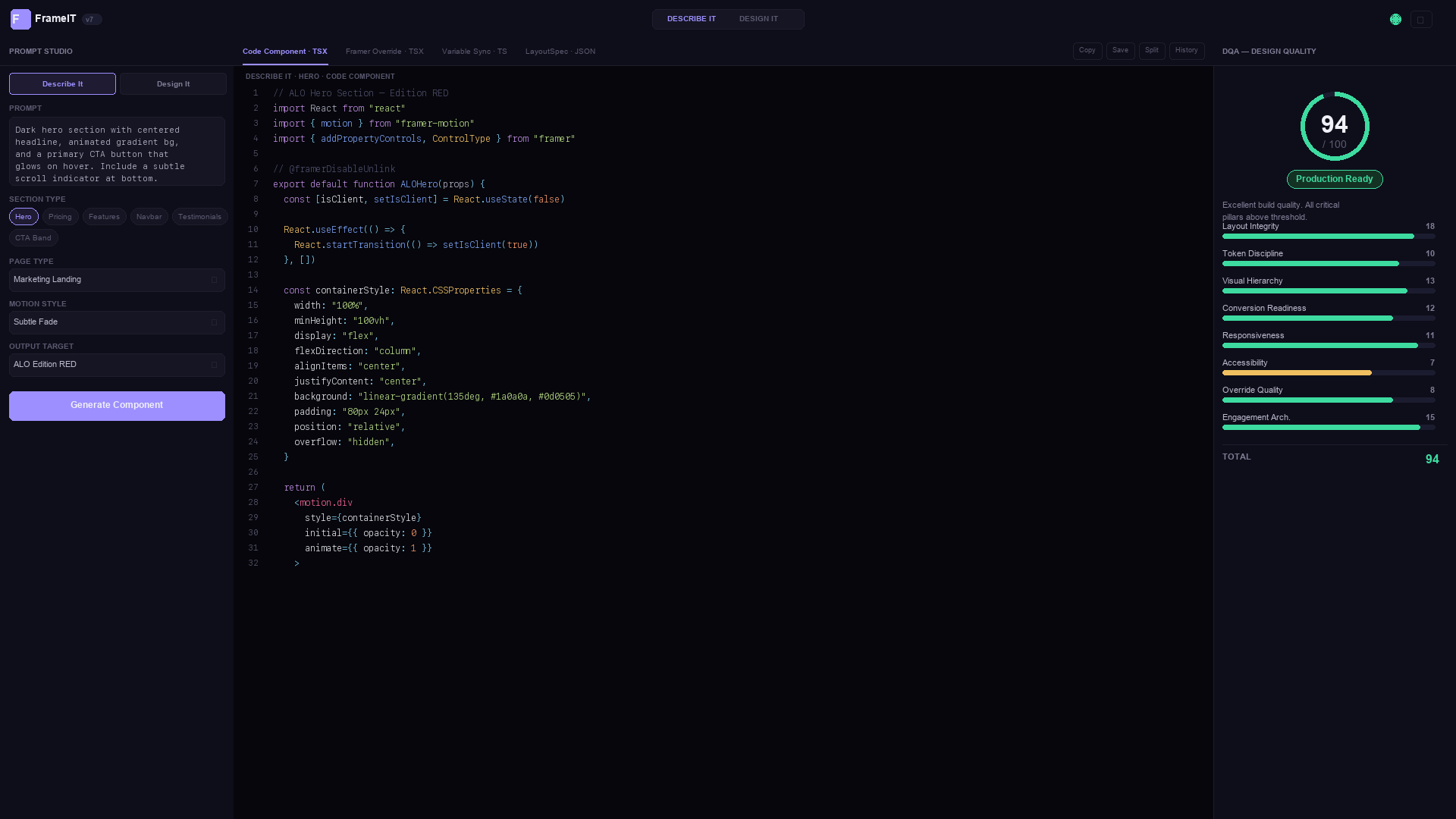The width and height of the screenshot is (1456, 819).
Task: Open the History button
Action: click(1187, 51)
